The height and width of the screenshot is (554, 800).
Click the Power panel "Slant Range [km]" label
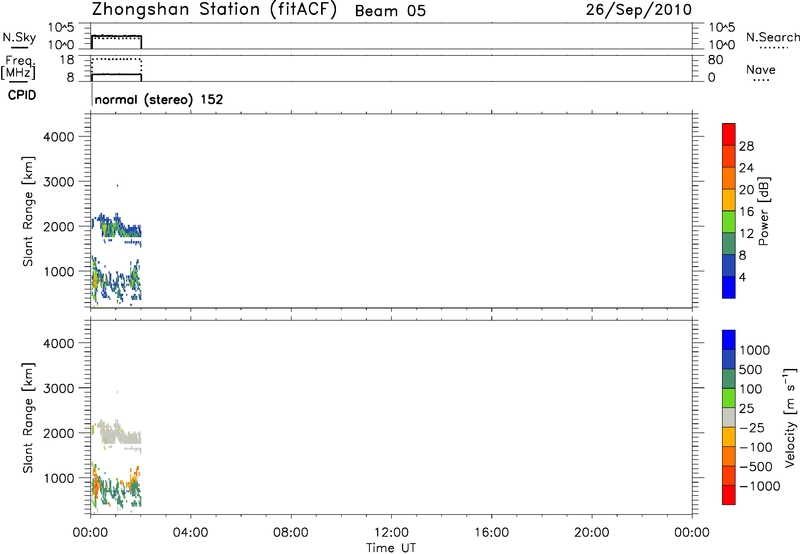[x=28, y=211]
